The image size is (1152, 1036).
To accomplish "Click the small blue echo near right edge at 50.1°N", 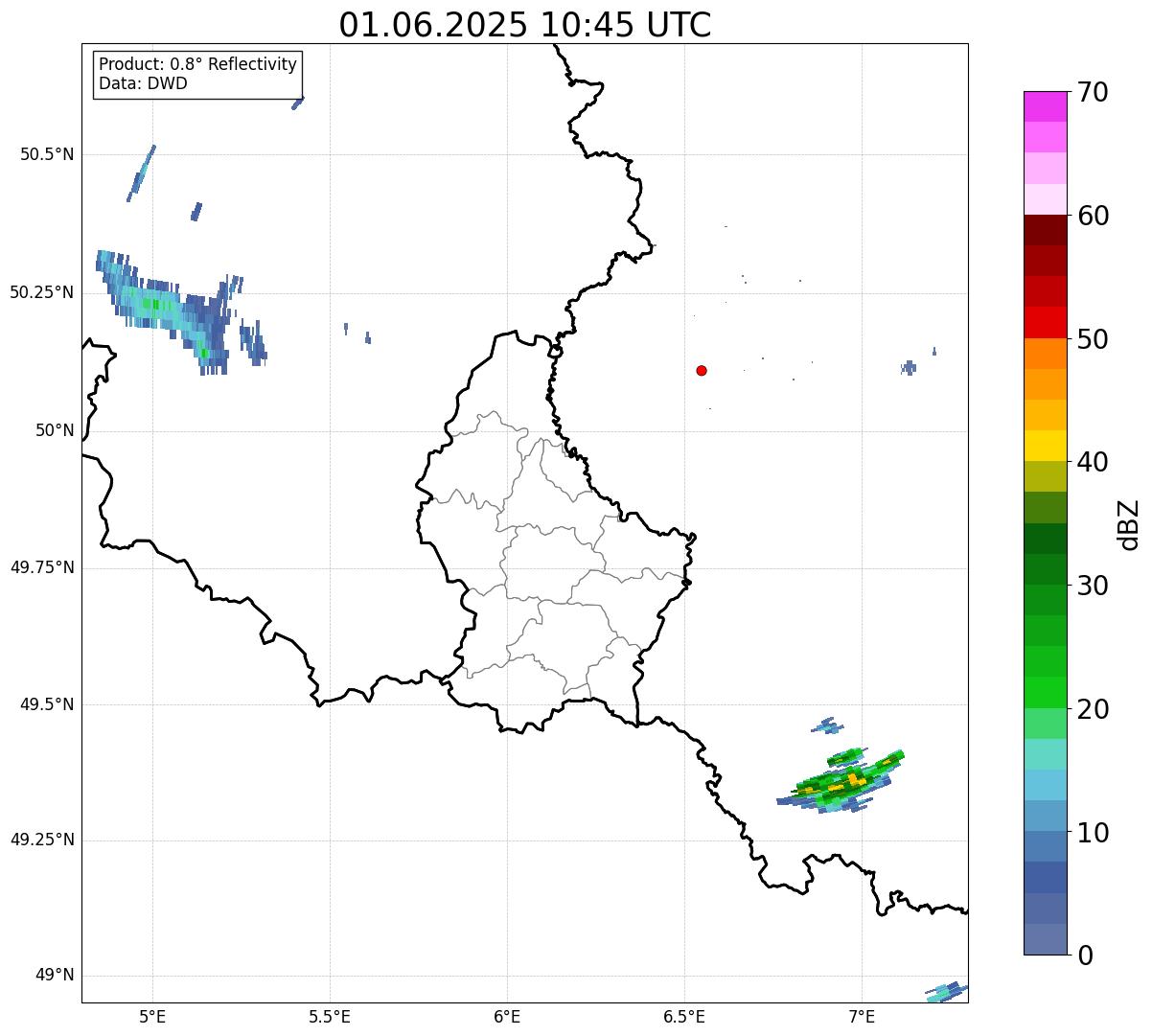I will click(x=910, y=367).
